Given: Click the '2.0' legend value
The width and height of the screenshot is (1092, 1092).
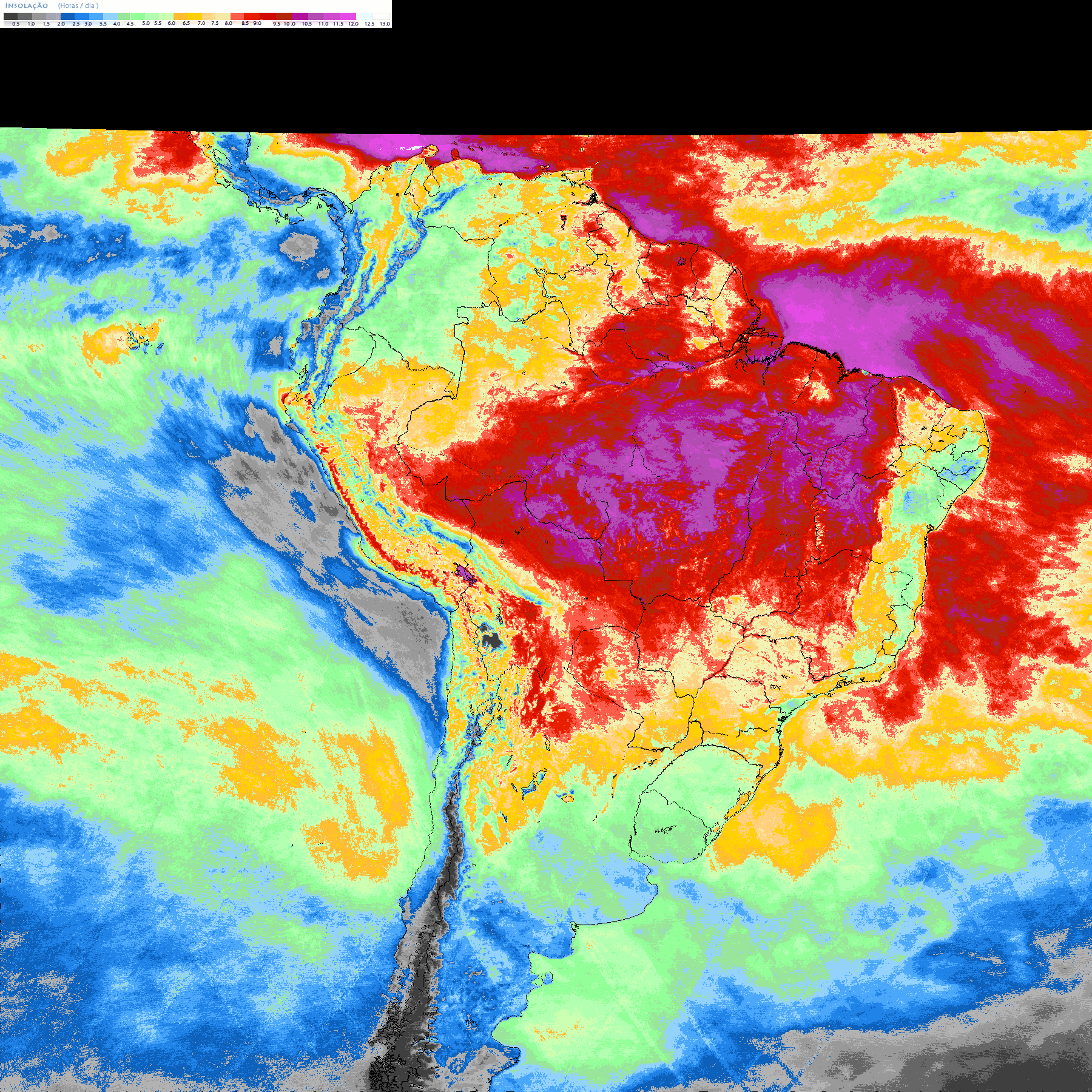Looking at the screenshot, I should (x=61, y=24).
